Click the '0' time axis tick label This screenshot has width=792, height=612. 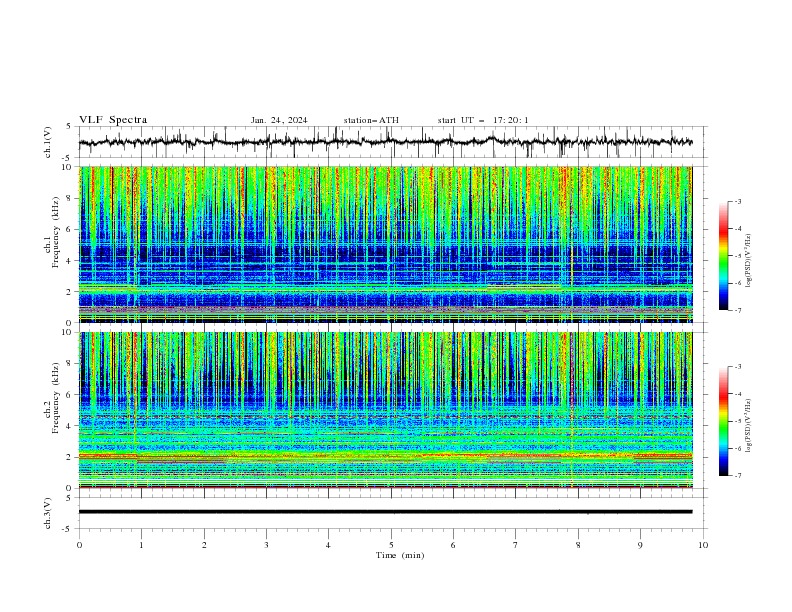pyautogui.click(x=79, y=545)
